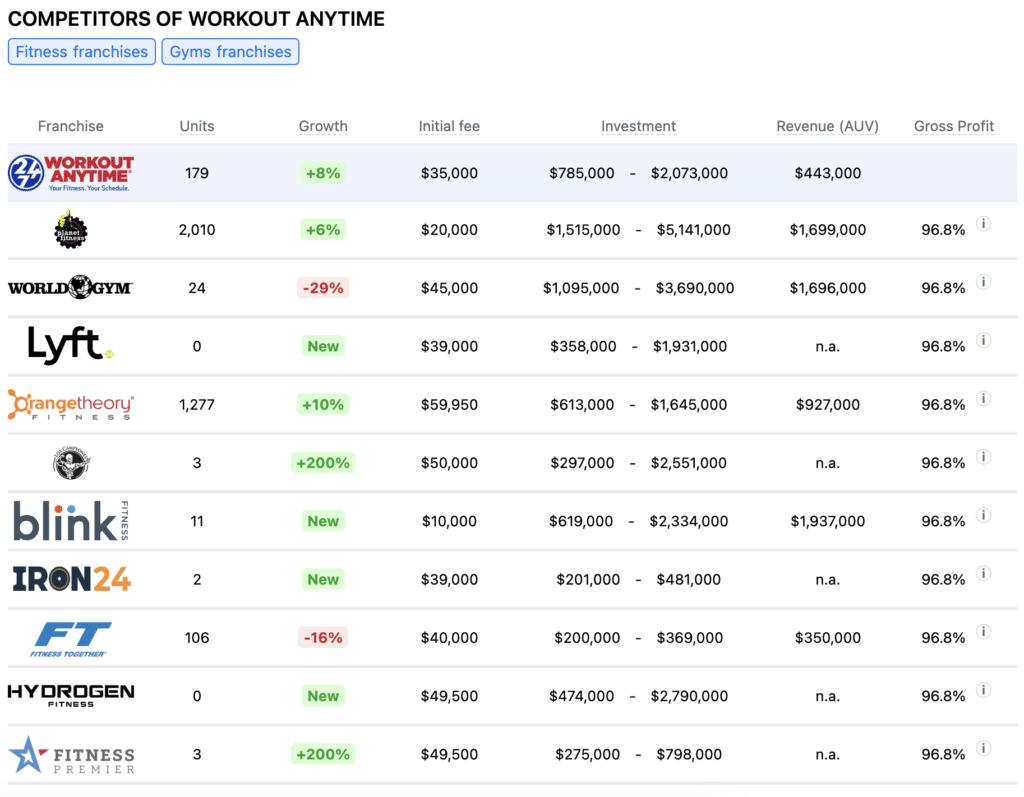1024x797 pixels.
Task: Click the Initial fee column header
Action: 449,126
